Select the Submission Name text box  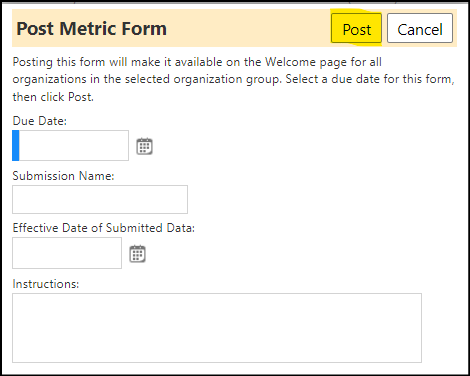[x=100, y=199]
